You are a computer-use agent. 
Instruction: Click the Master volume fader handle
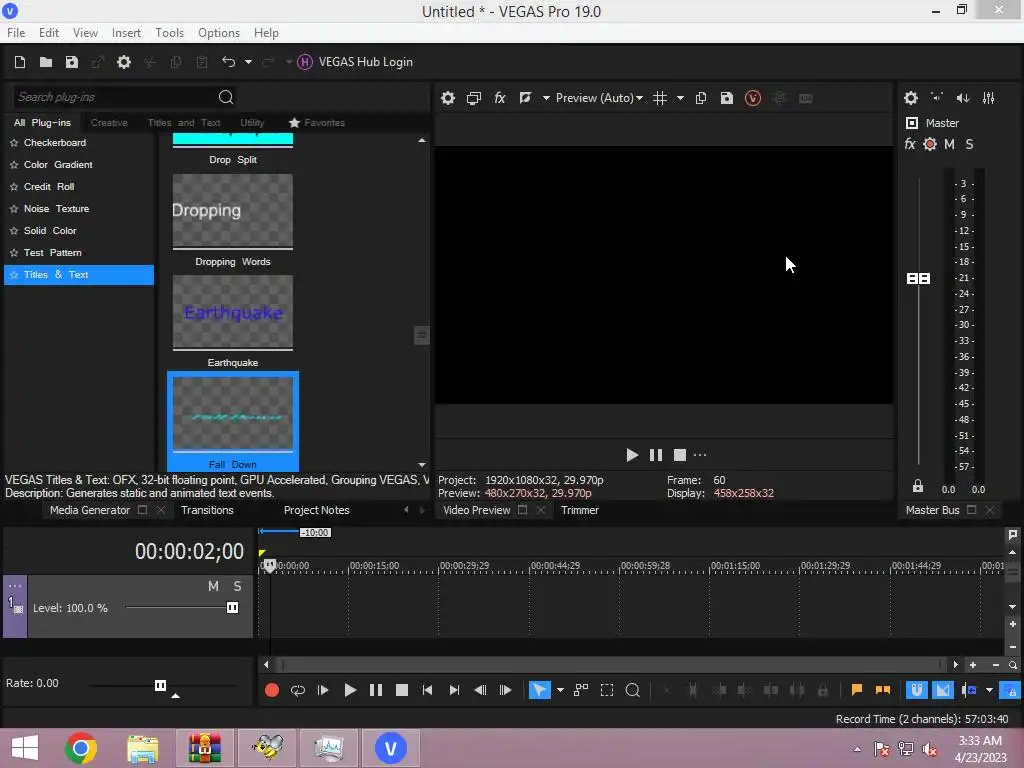pos(918,279)
